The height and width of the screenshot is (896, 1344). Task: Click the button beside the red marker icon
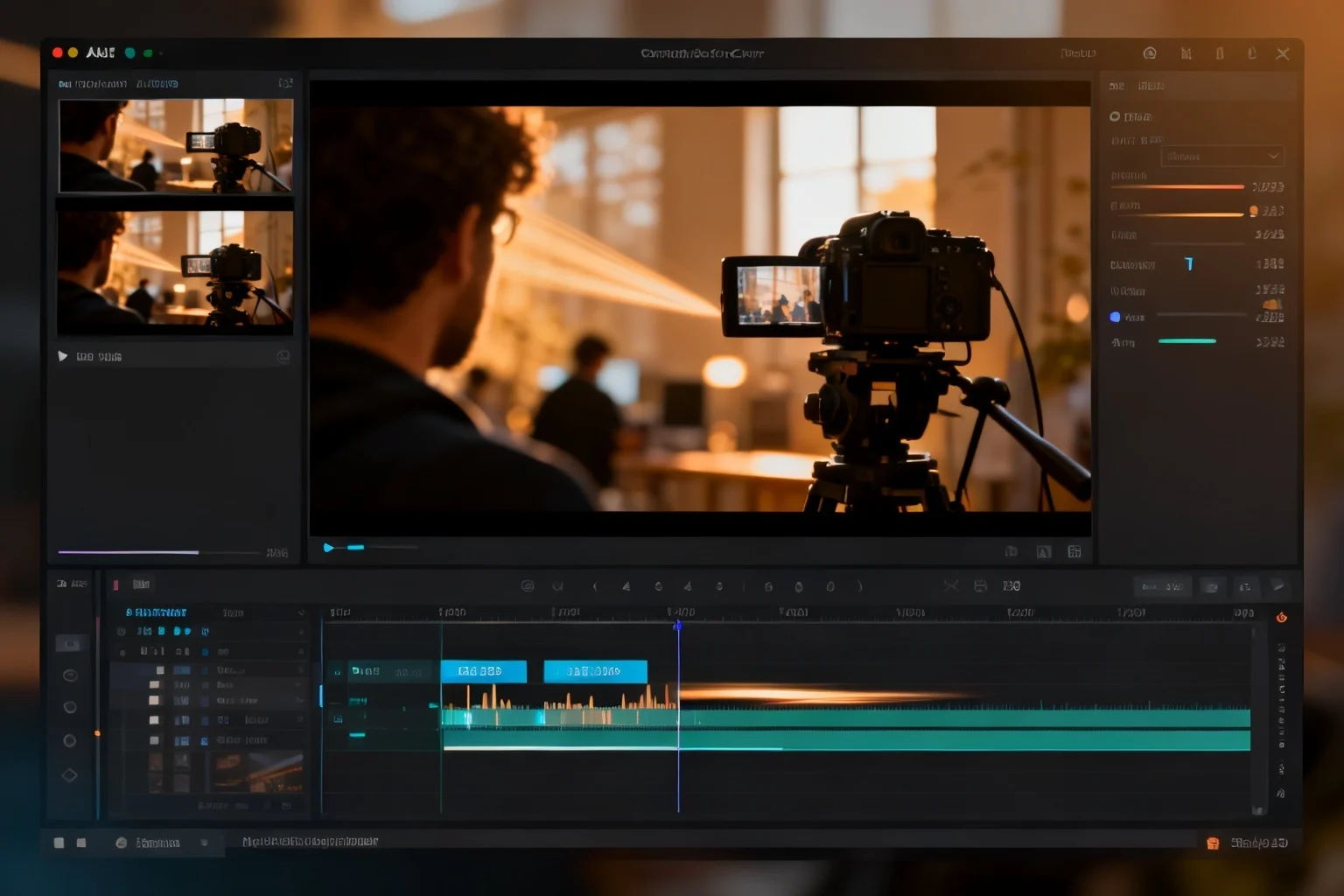[x=141, y=584]
